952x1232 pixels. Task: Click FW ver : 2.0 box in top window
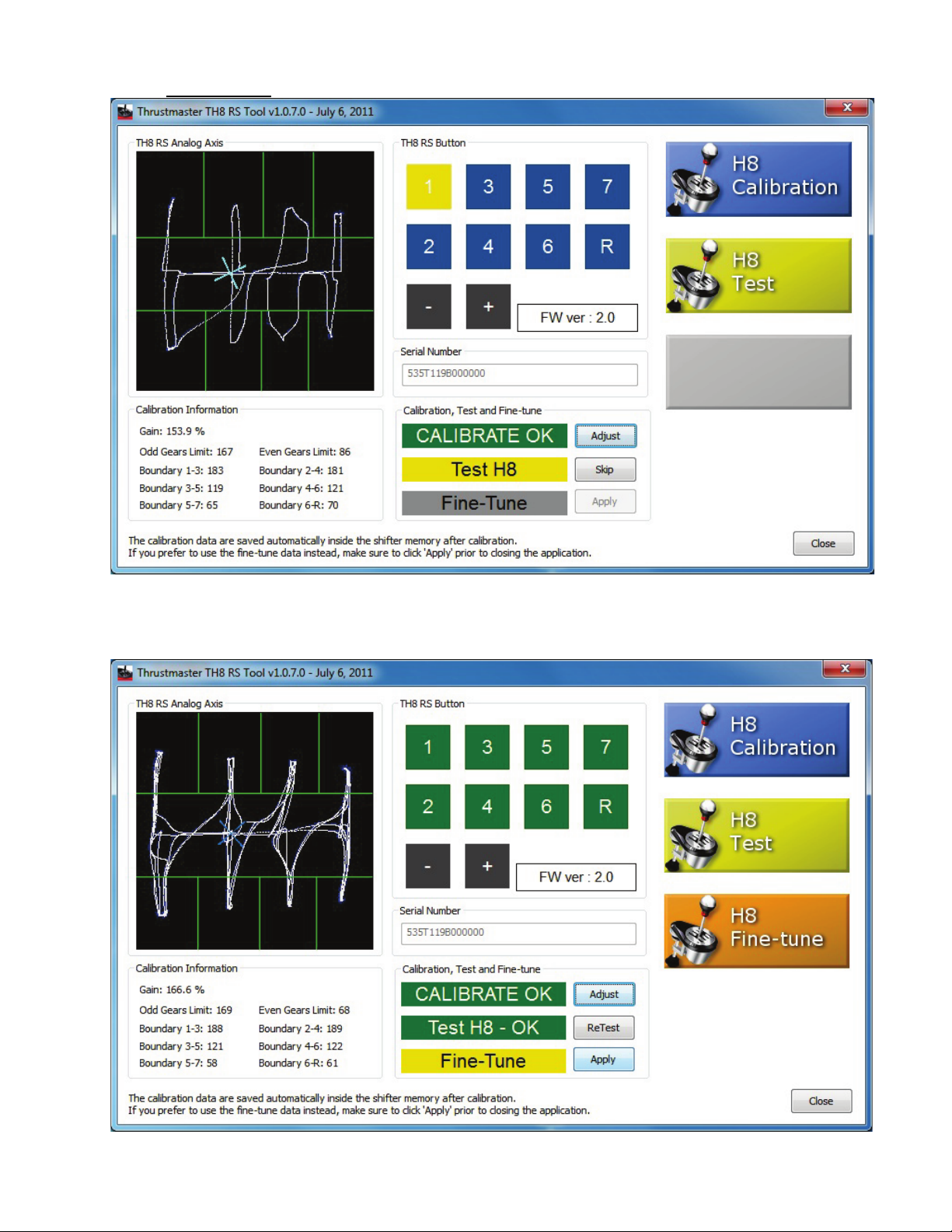click(577, 318)
